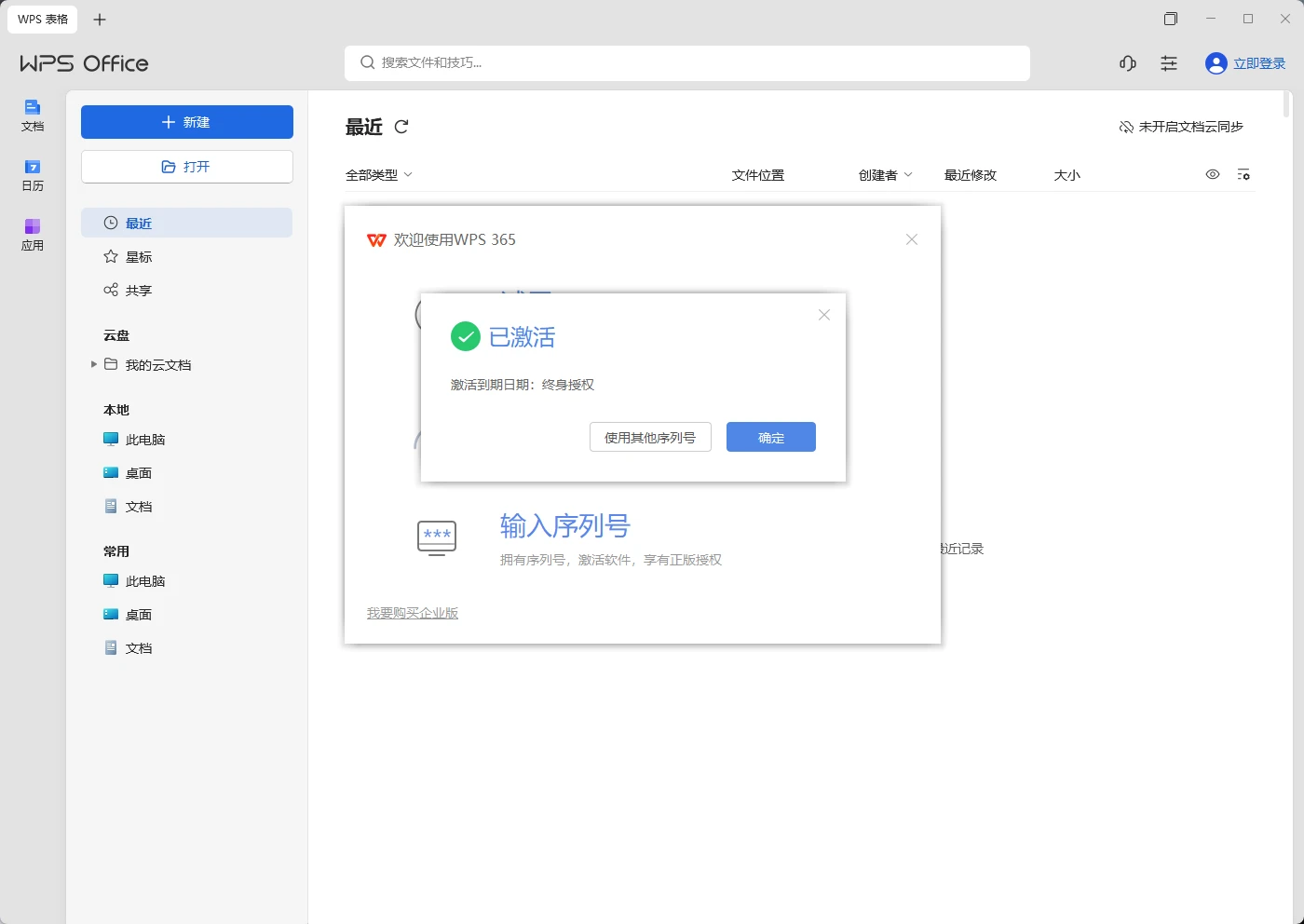Click the green activated checkmark icon

point(465,336)
